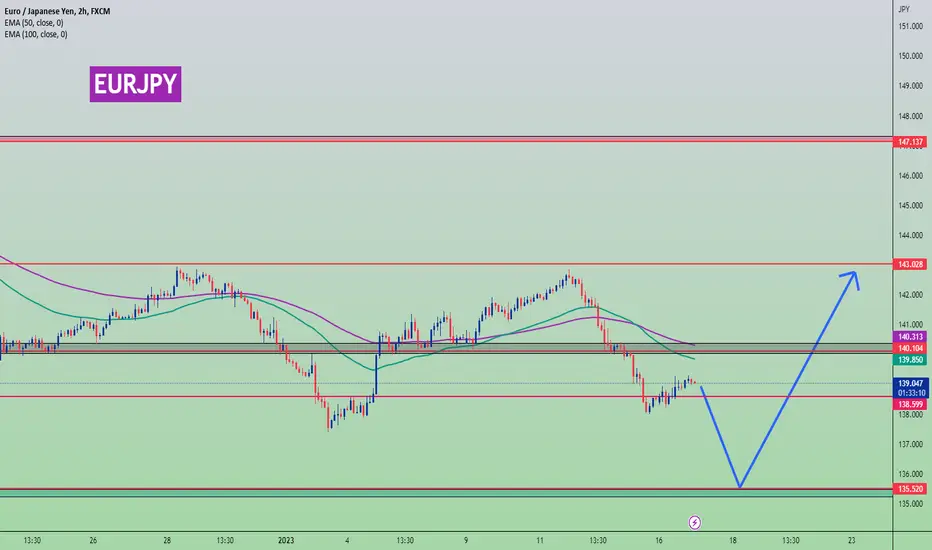Image resolution: width=932 pixels, height=550 pixels.
Task: Click the 18 date label on time axis
Action: point(733,540)
